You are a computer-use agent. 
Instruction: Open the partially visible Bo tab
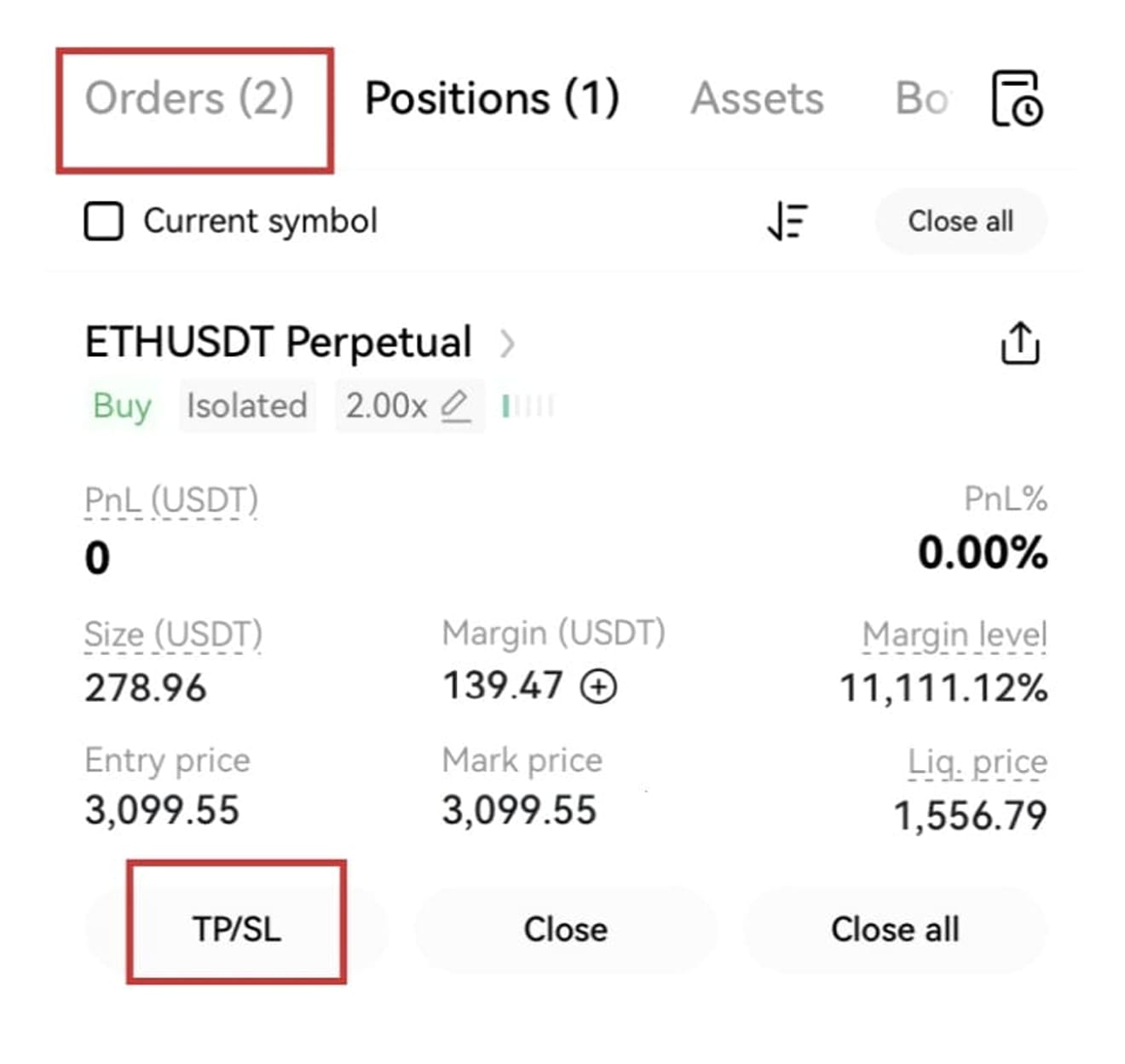coord(921,98)
